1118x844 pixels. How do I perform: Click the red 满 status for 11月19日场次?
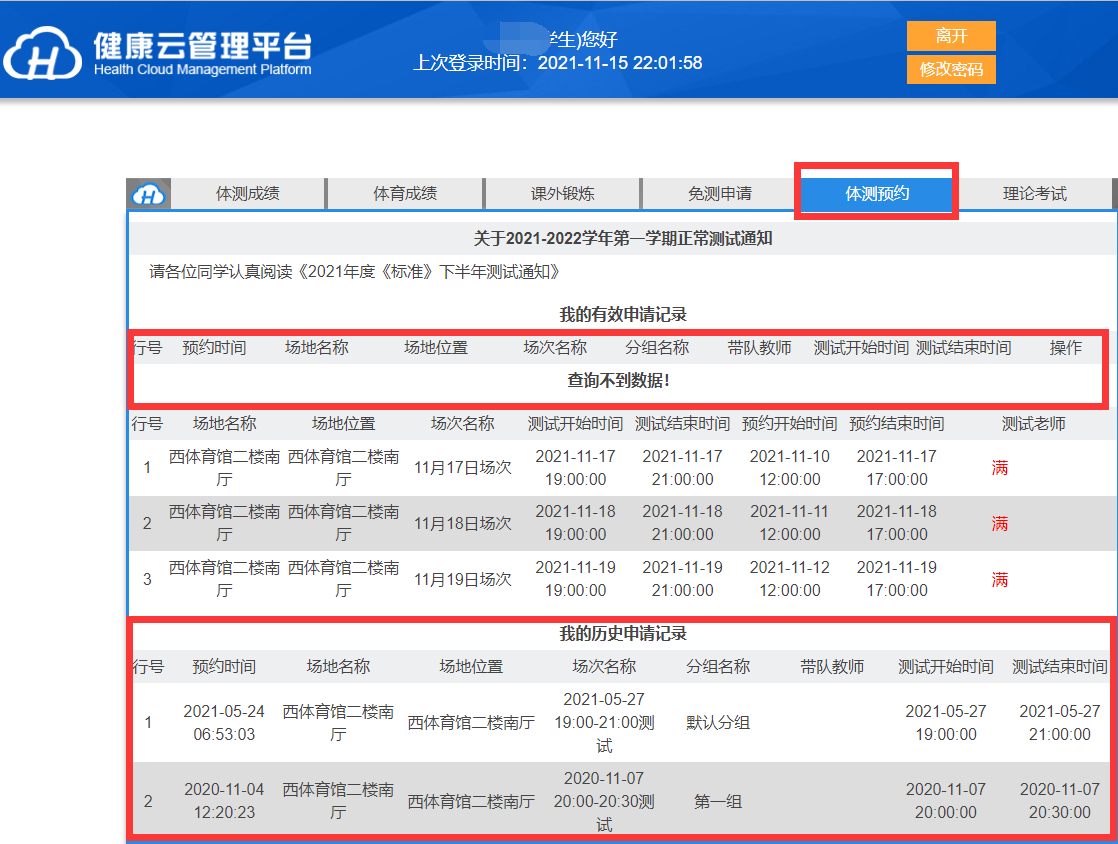point(999,580)
